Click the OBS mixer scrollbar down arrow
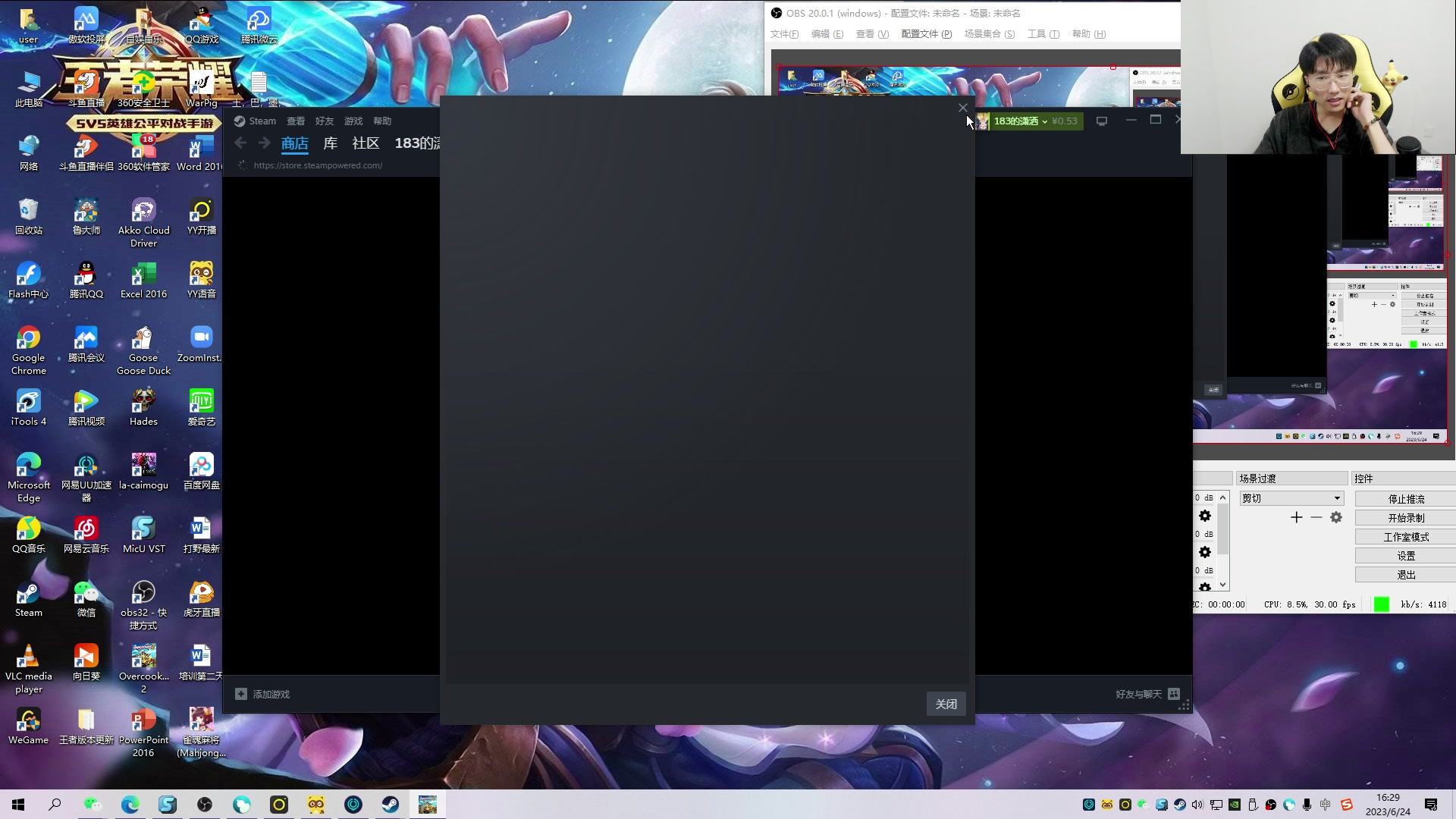The height and width of the screenshot is (819, 1456). pyautogui.click(x=1222, y=585)
